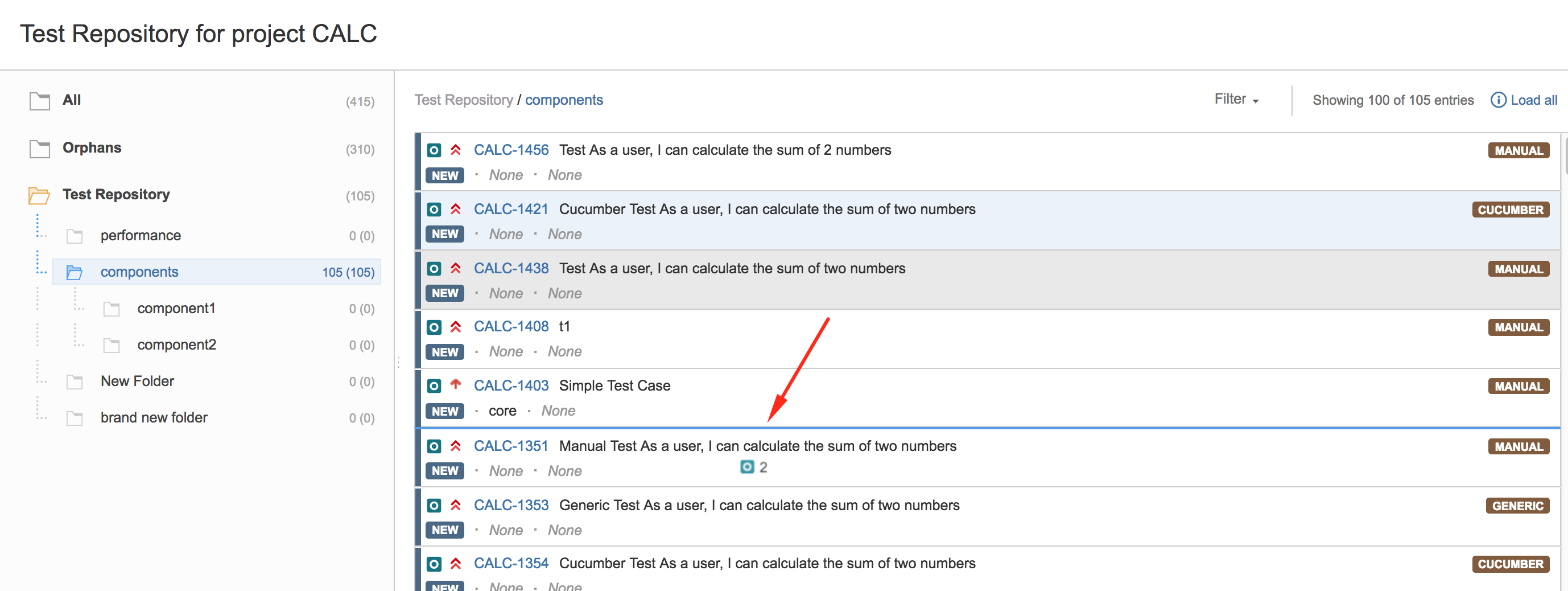The width and height of the screenshot is (1568, 591).
Task: Click the (415) count beside All
Action: click(360, 102)
